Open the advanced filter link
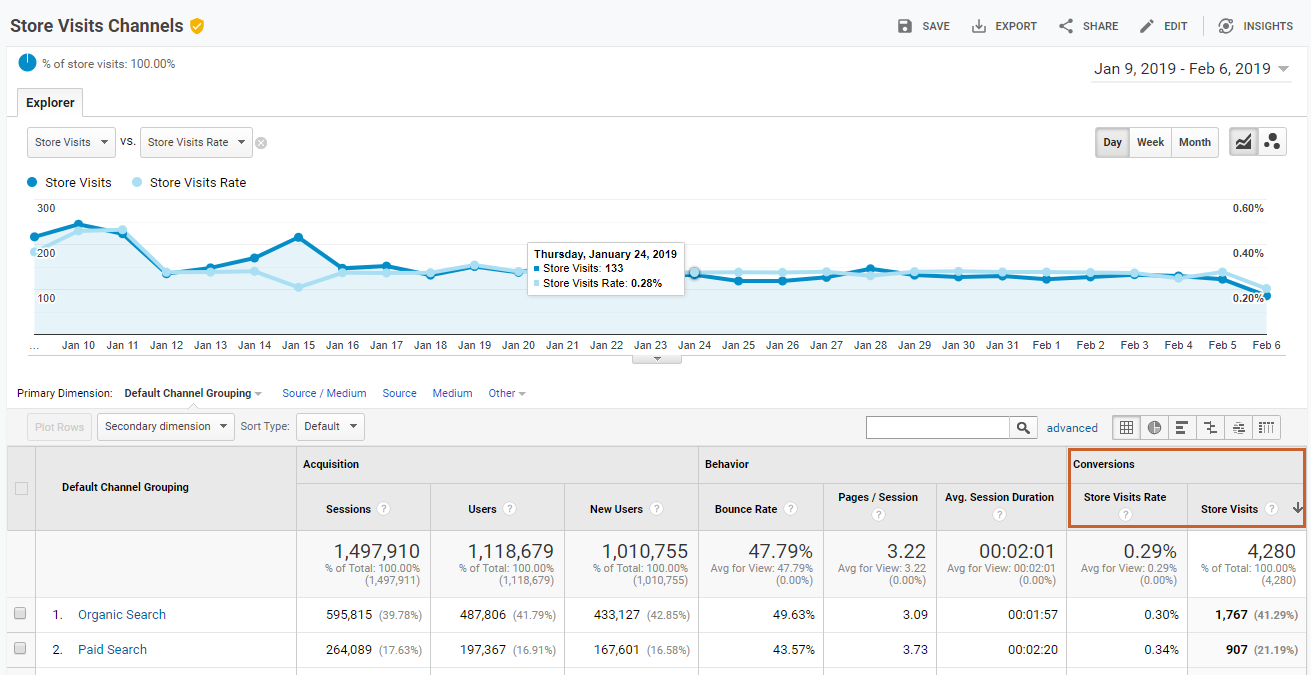 [1072, 428]
